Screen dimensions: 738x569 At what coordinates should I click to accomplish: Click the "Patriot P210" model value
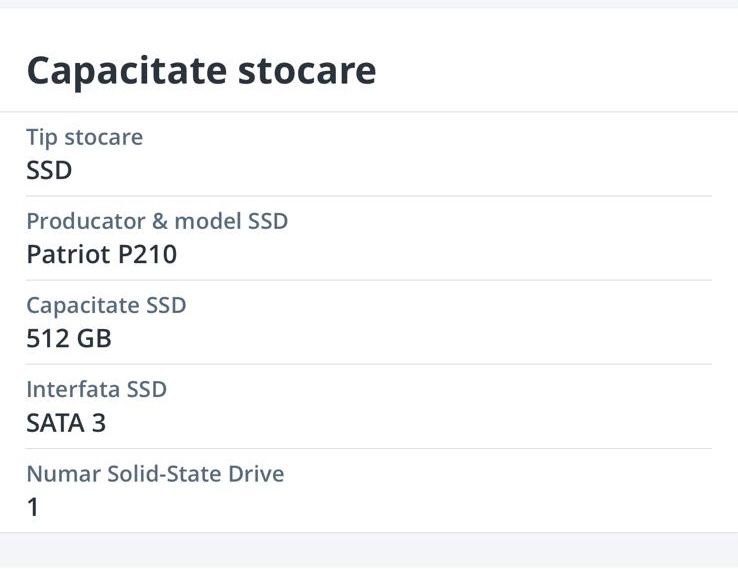[101, 254]
